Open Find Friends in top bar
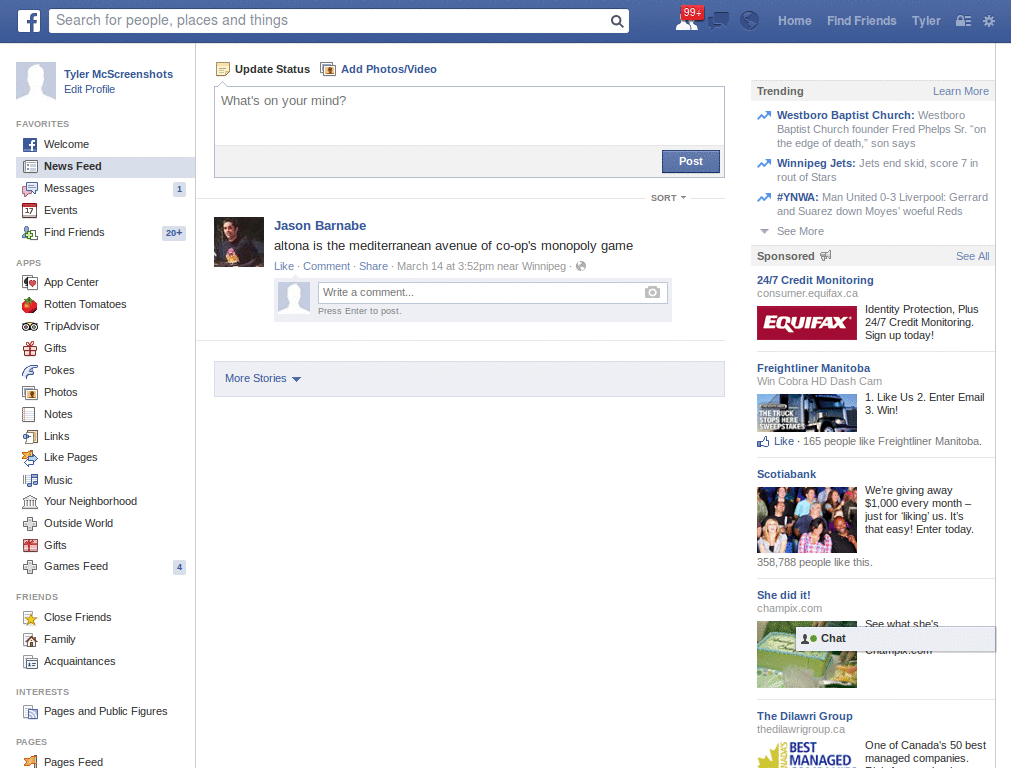 (861, 21)
